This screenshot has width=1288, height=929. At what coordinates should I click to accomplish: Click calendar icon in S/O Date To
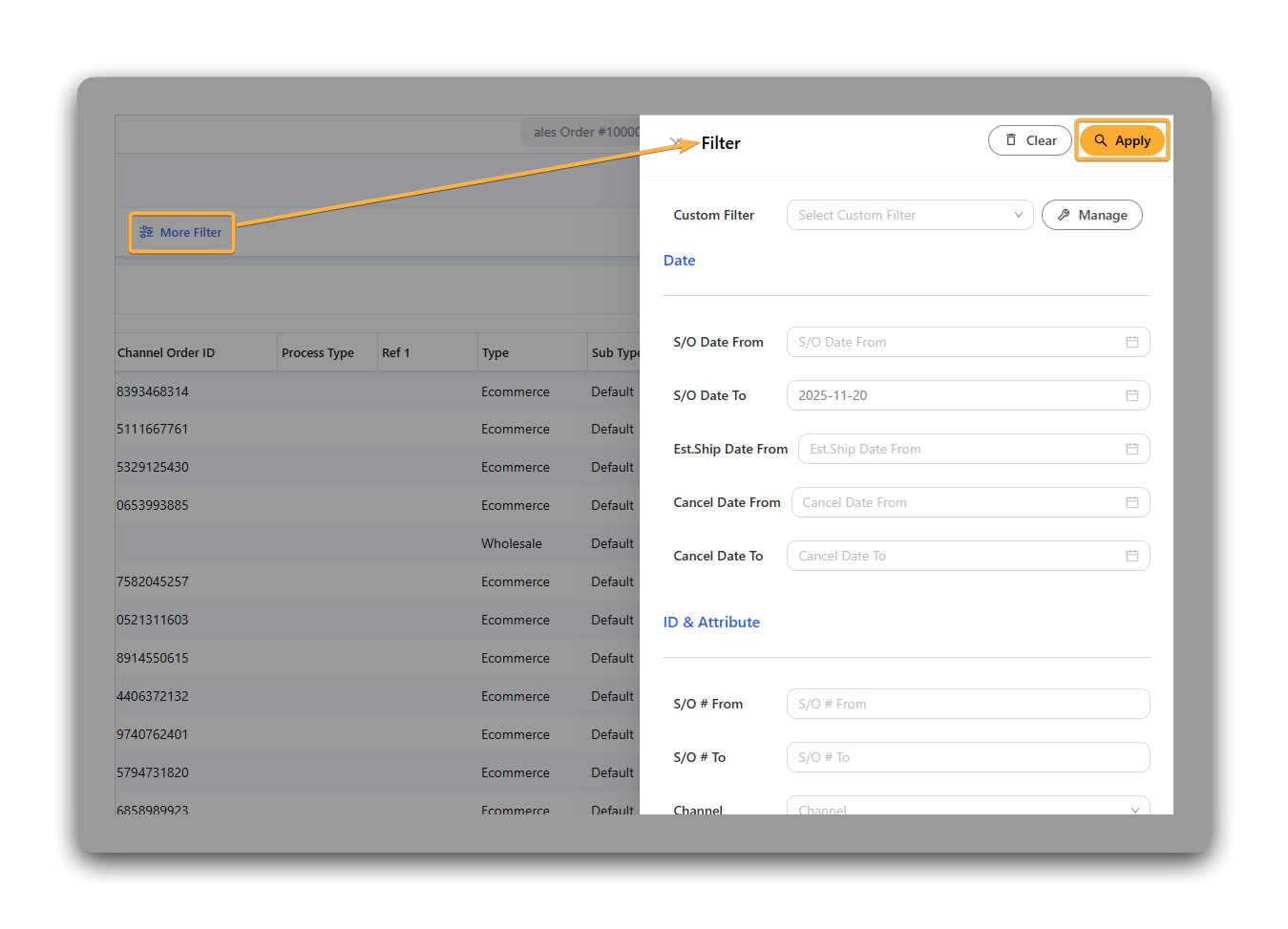[1131, 395]
